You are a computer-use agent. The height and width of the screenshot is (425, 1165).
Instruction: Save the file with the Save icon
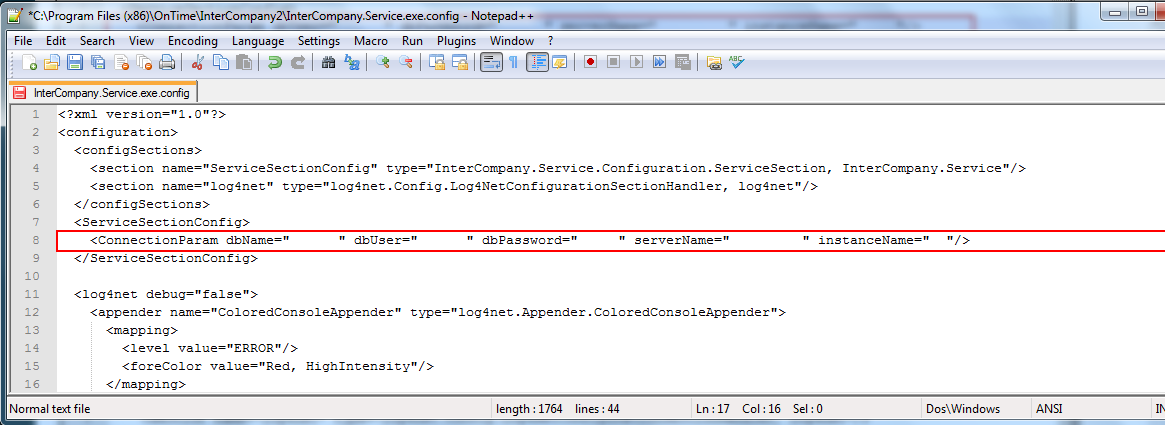[x=74, y=63]
